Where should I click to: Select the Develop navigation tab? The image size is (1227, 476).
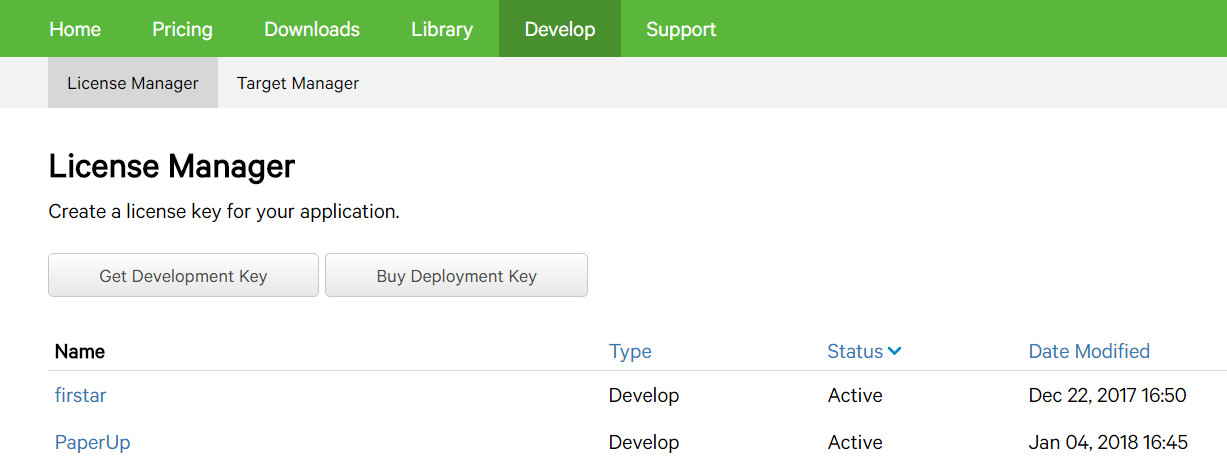[x=560, y=29]
